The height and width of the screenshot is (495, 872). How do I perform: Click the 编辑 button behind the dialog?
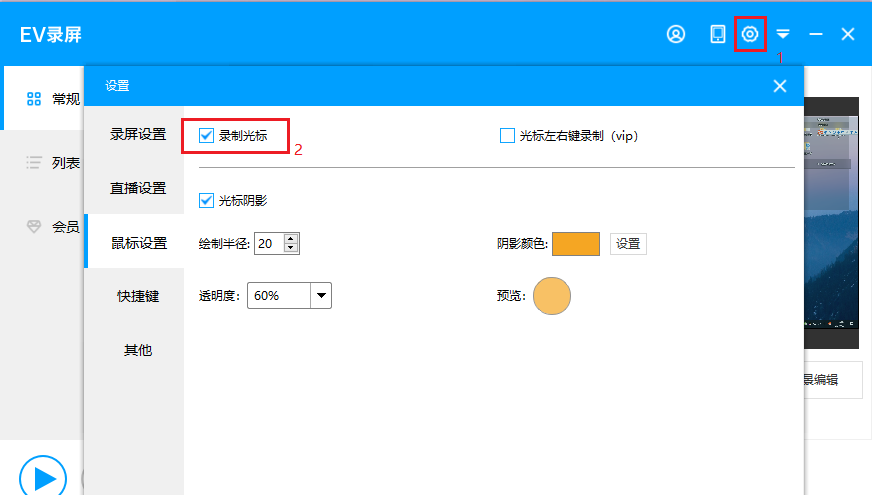pyautogui.click(x=833, y=380)
